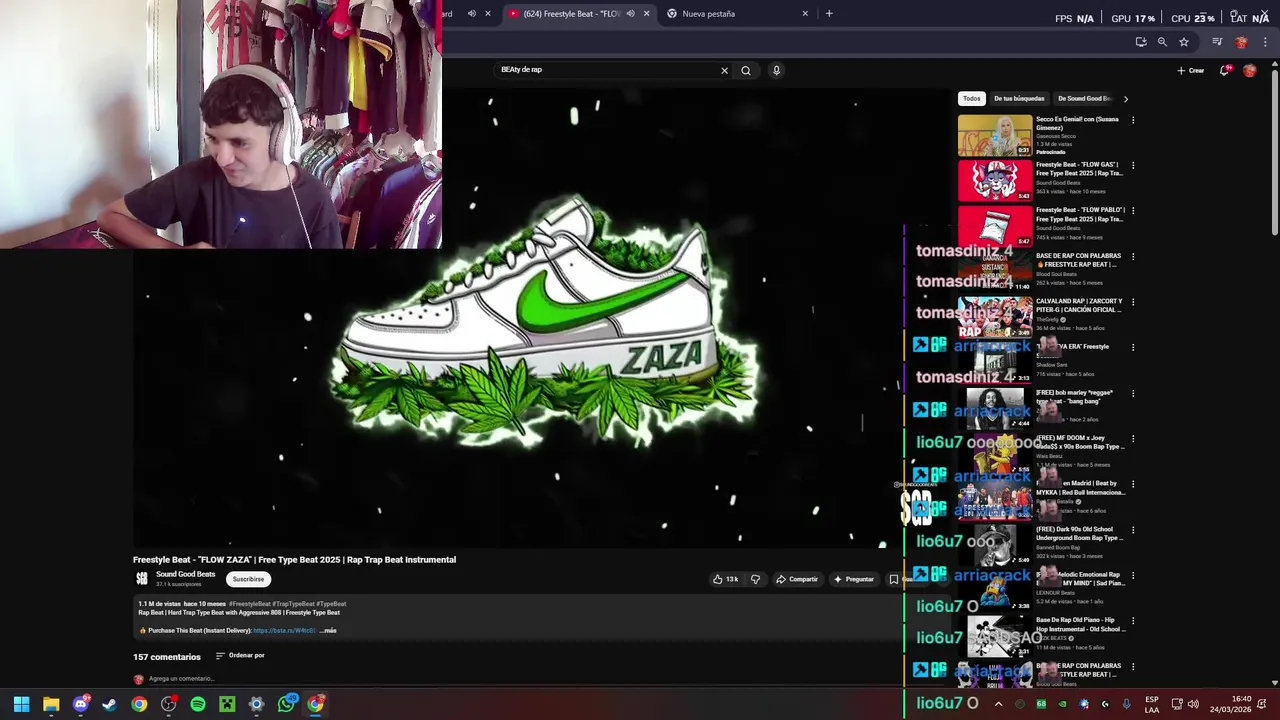Open Spotify from taskbar
The image size is (1280, 720).
click(x=198, y=704)
